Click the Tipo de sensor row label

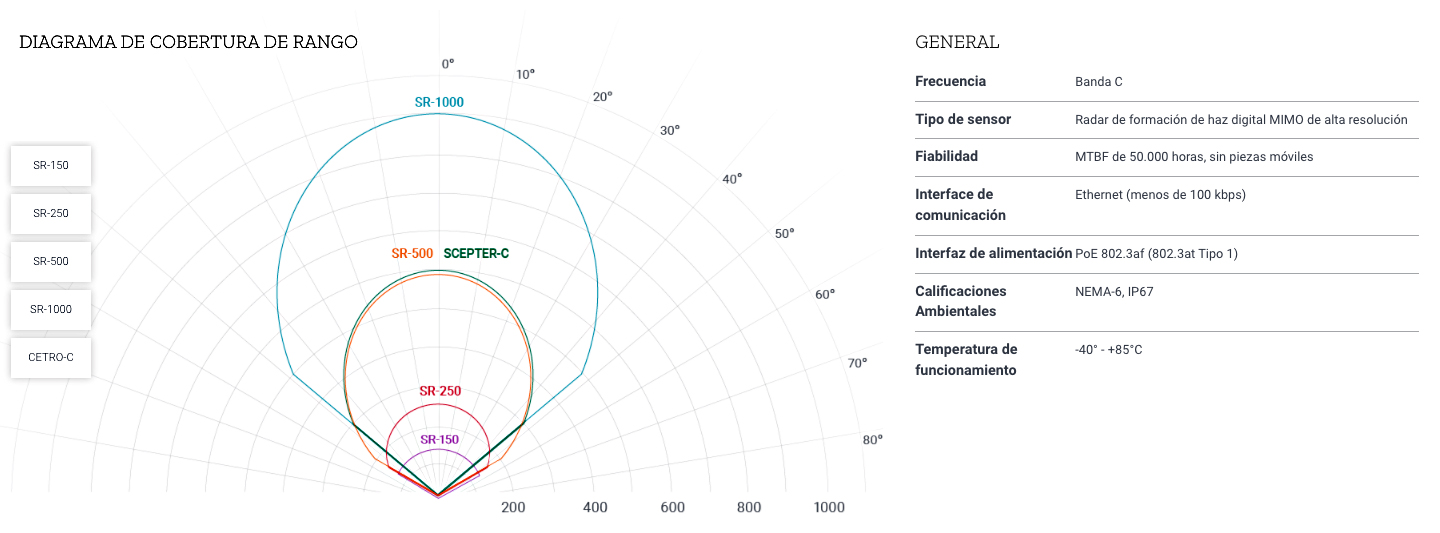point(963,119)
